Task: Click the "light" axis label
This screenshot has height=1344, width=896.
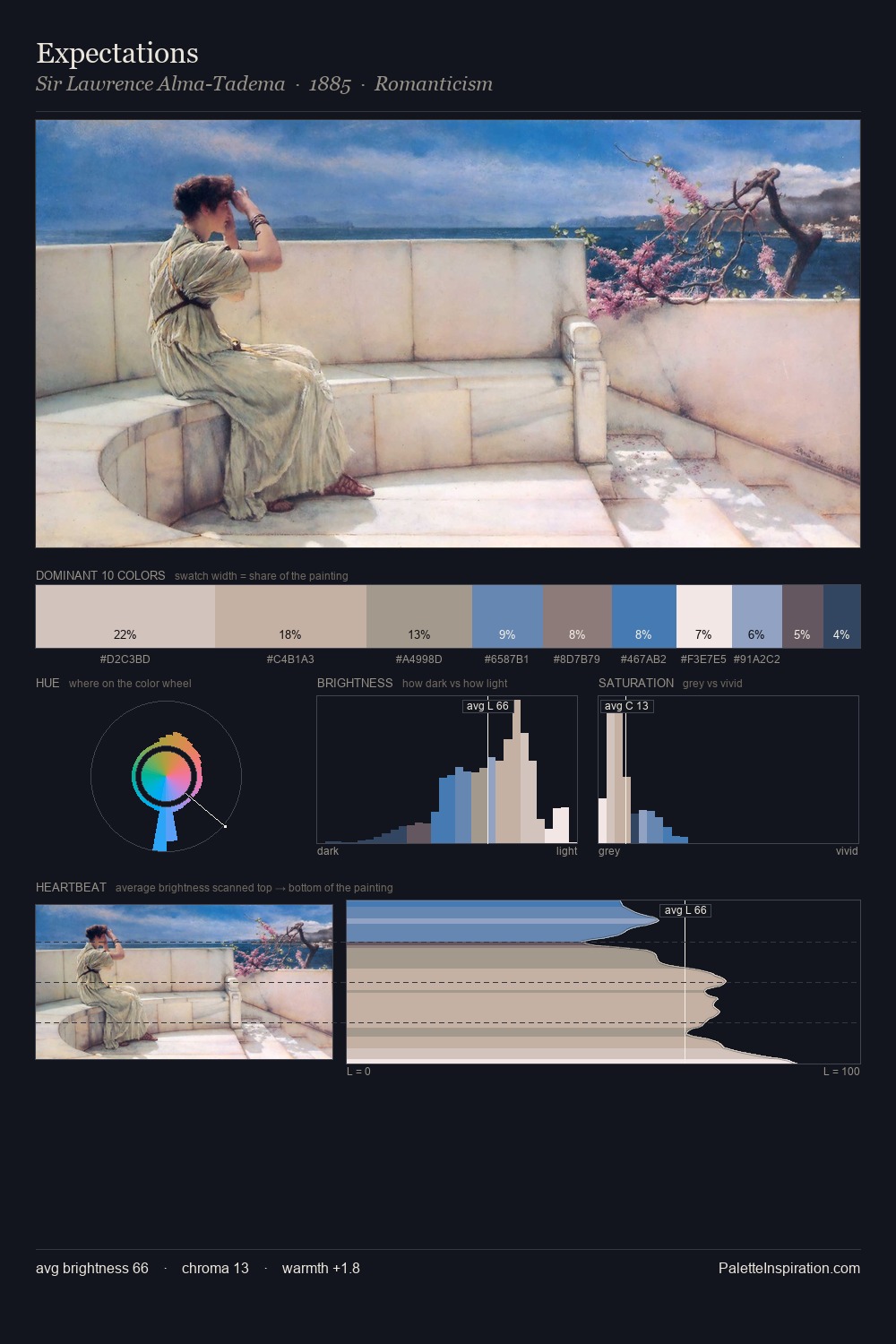Action: pyautogui.click(x=566, y=851)
